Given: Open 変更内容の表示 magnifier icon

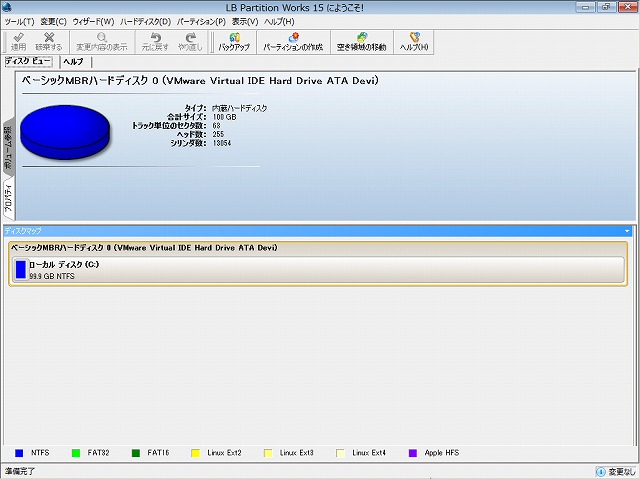Looking at the screenshot, I should pos(102,38).
